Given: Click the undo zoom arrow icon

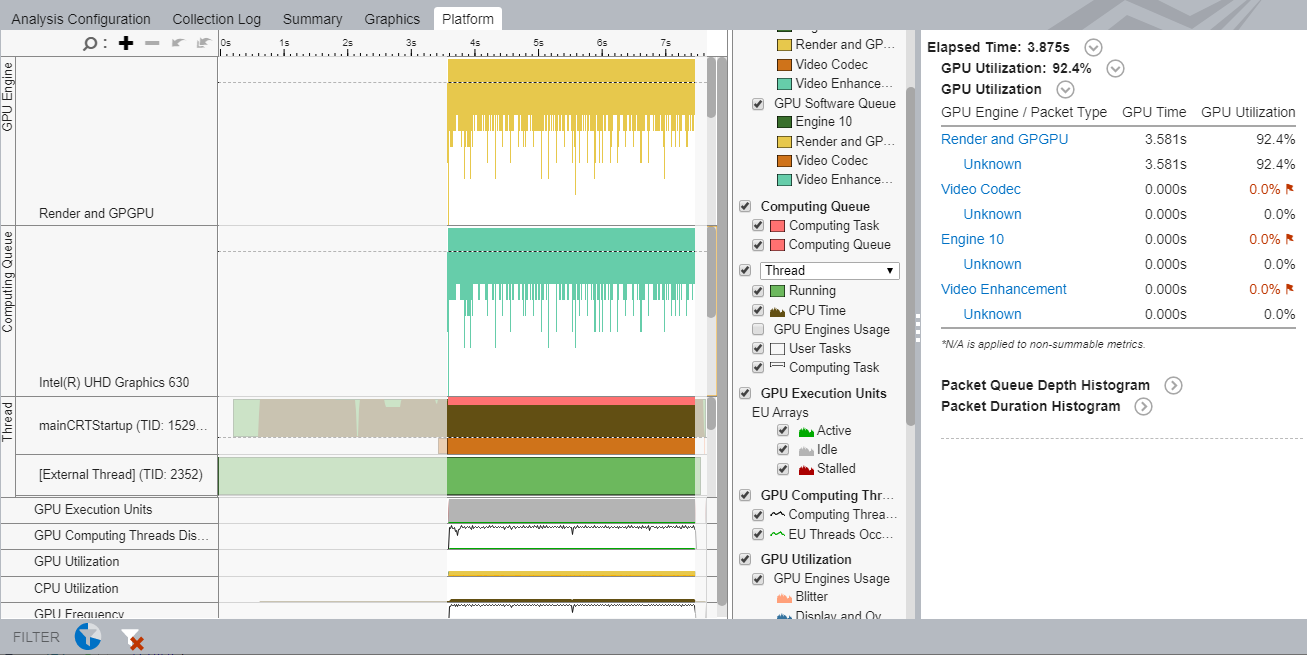Looking at the screenshot, I should [x=178, y=43].
